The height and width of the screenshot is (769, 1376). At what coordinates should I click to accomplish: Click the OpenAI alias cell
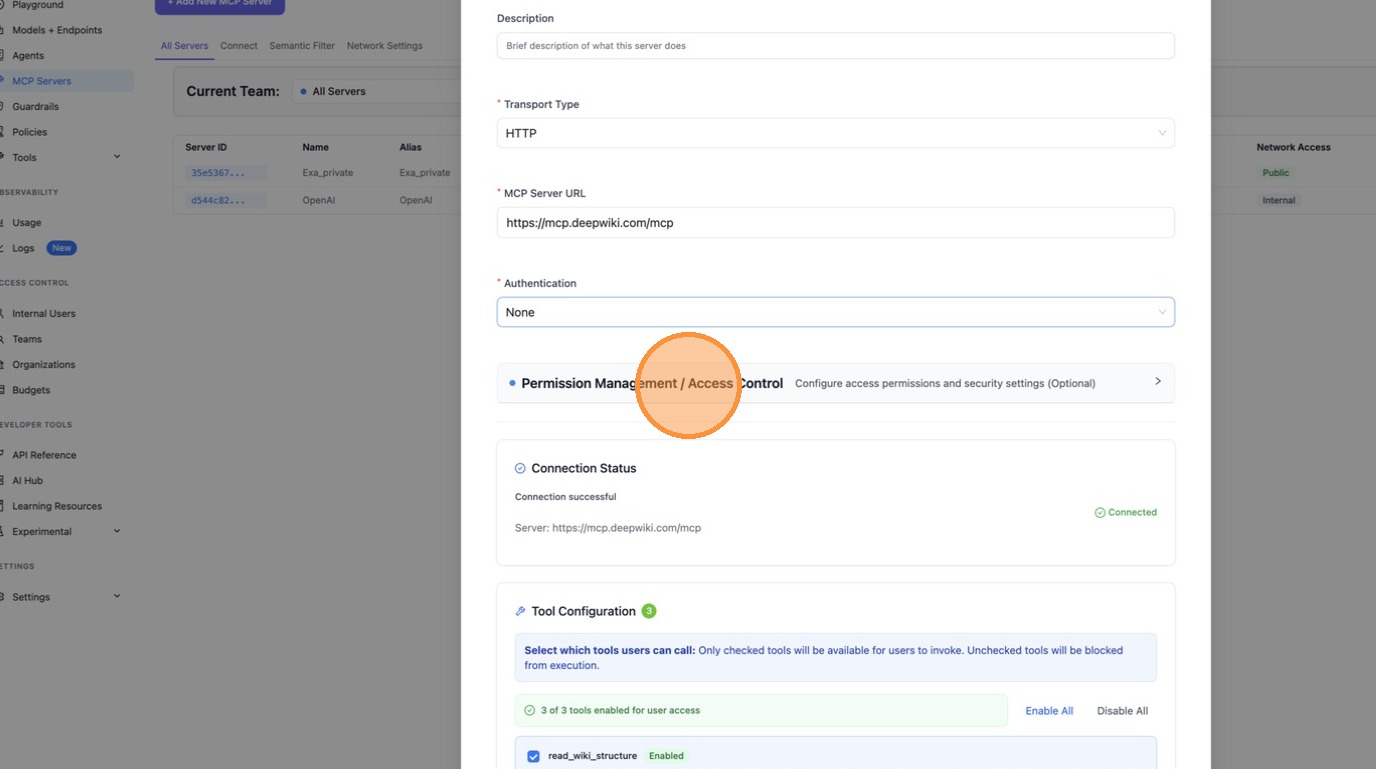tap(416, 200)
